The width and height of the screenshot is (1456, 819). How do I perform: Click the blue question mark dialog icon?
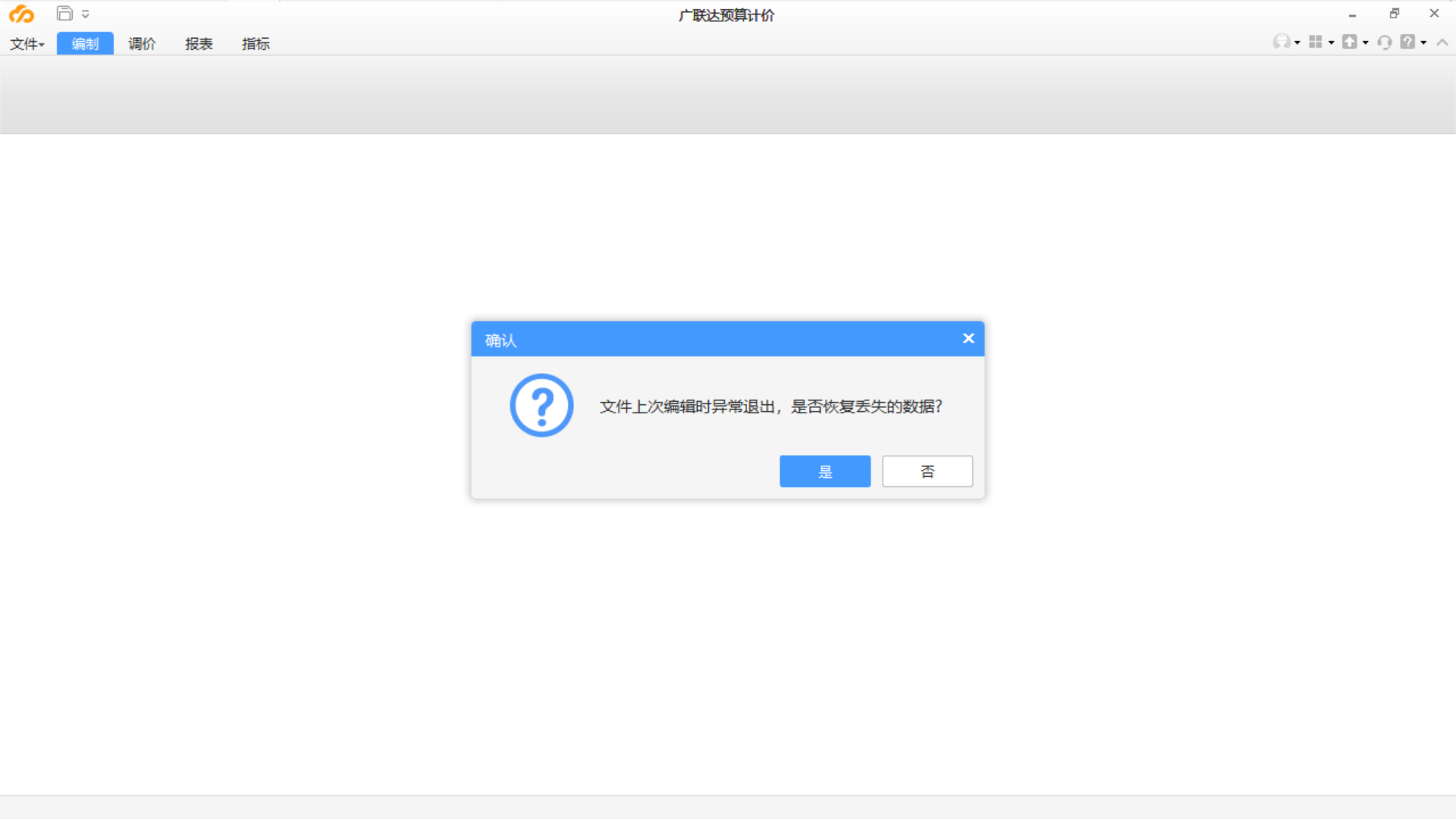pyautogui.click(x=541, y=406)
